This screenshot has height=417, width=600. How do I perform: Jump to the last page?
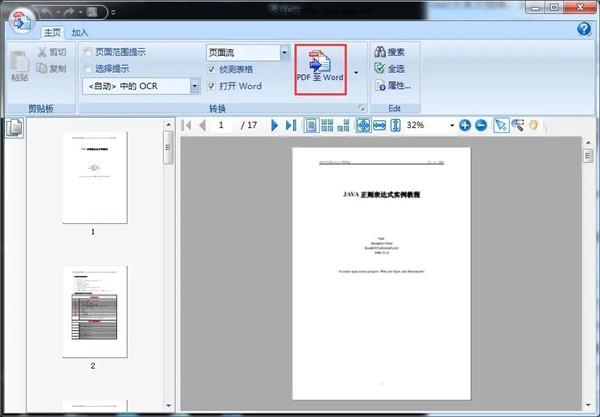tap(290, 125)
